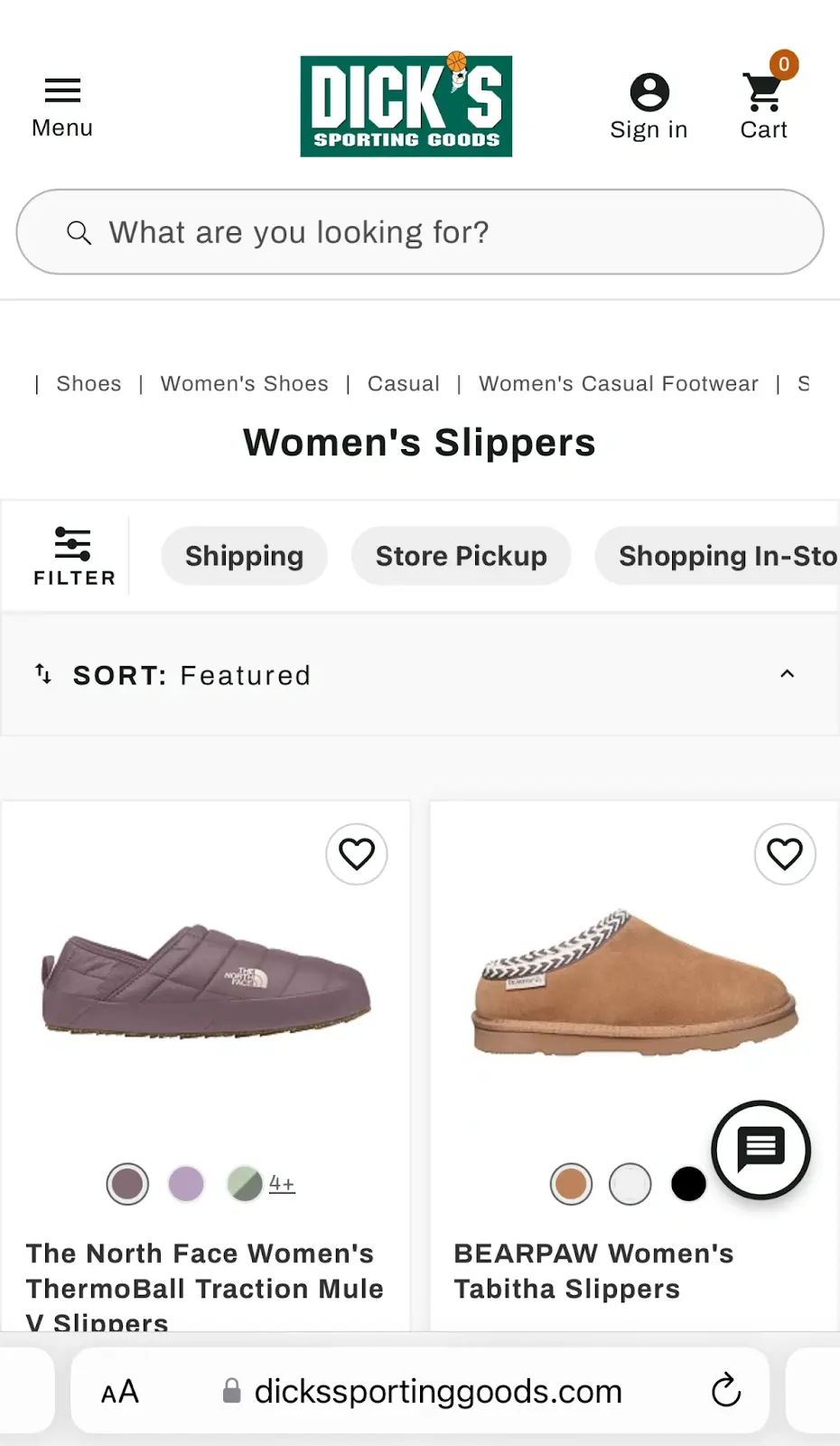
Task: Reload the page with refresh icon
Action: [725, 1391]
